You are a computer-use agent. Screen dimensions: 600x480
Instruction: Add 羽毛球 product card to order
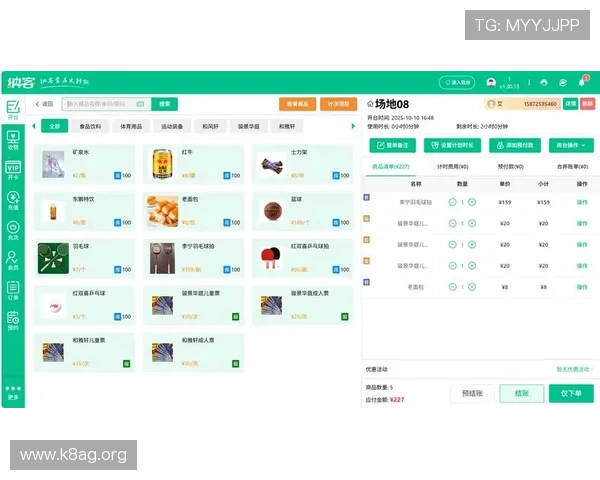pos(85,258)
